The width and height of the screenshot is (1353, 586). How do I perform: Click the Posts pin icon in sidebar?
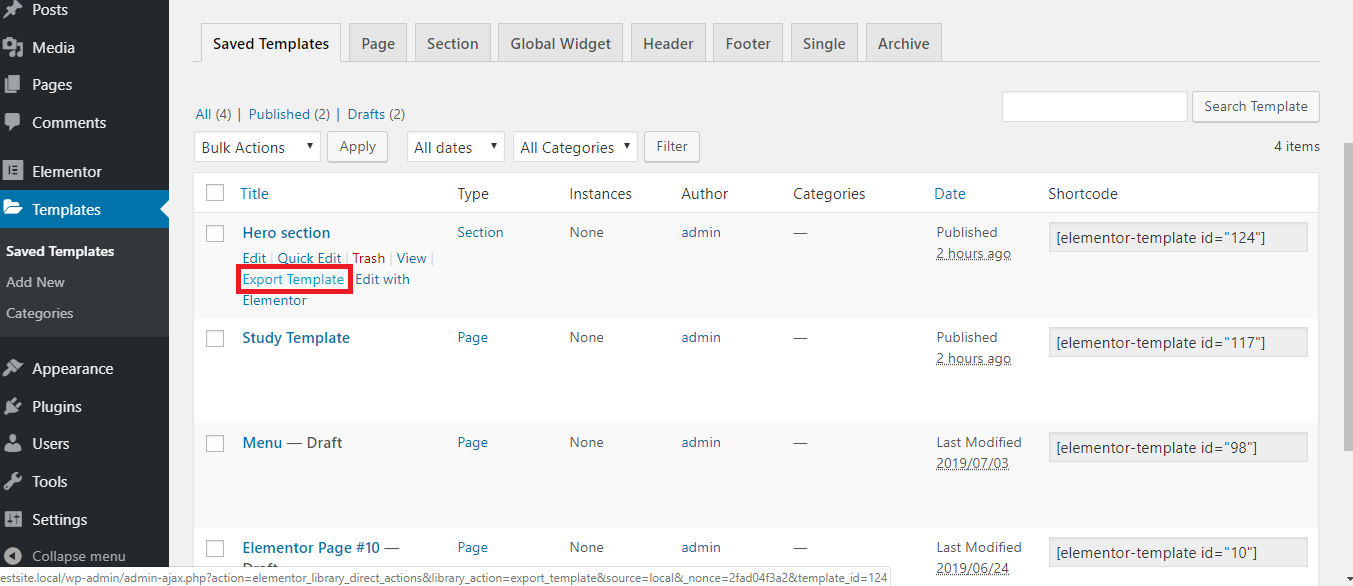pos(13,10)
